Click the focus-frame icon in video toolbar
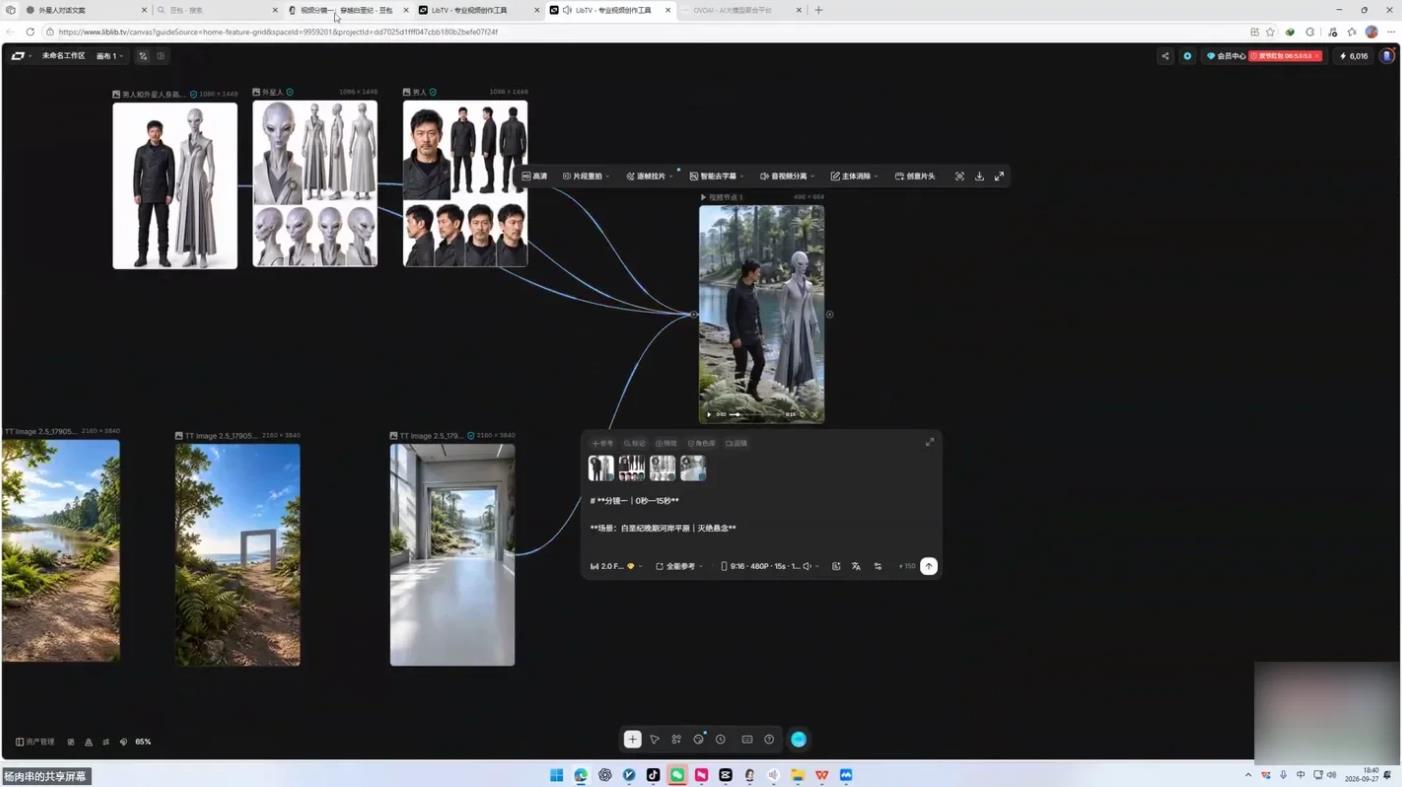The image size is (1402, 787). coord(959,176)
